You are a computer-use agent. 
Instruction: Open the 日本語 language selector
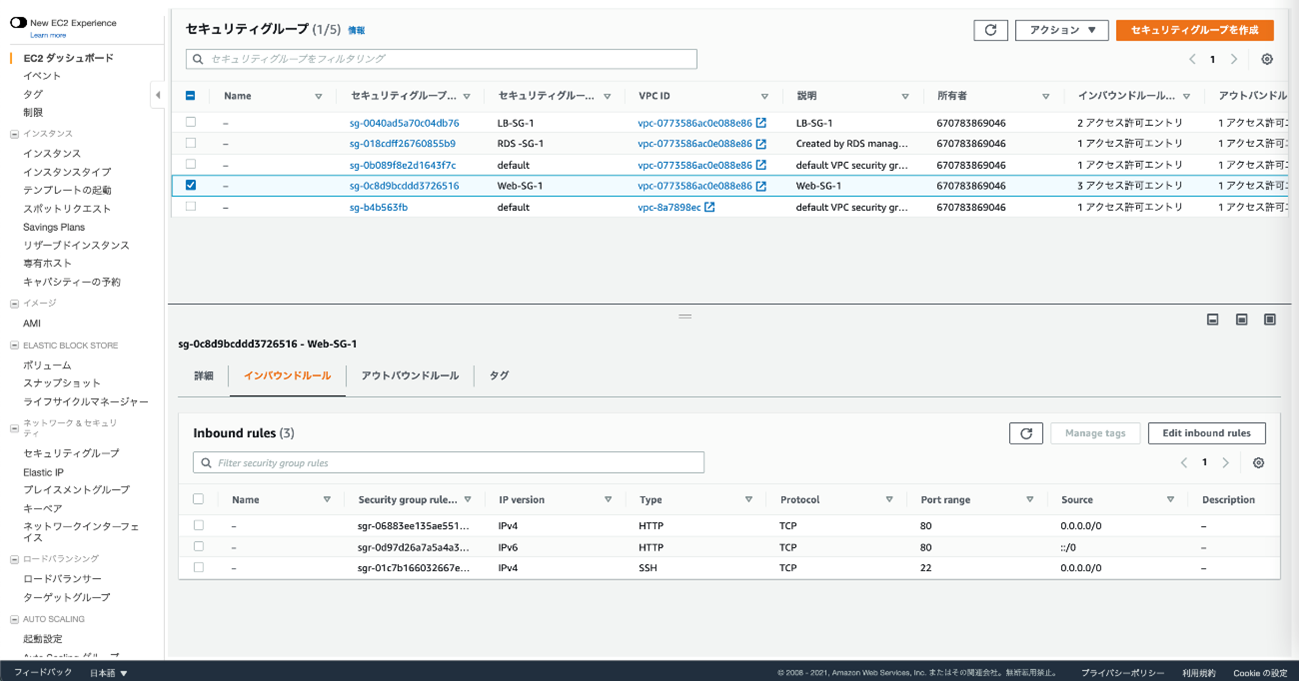coord(109,673)
